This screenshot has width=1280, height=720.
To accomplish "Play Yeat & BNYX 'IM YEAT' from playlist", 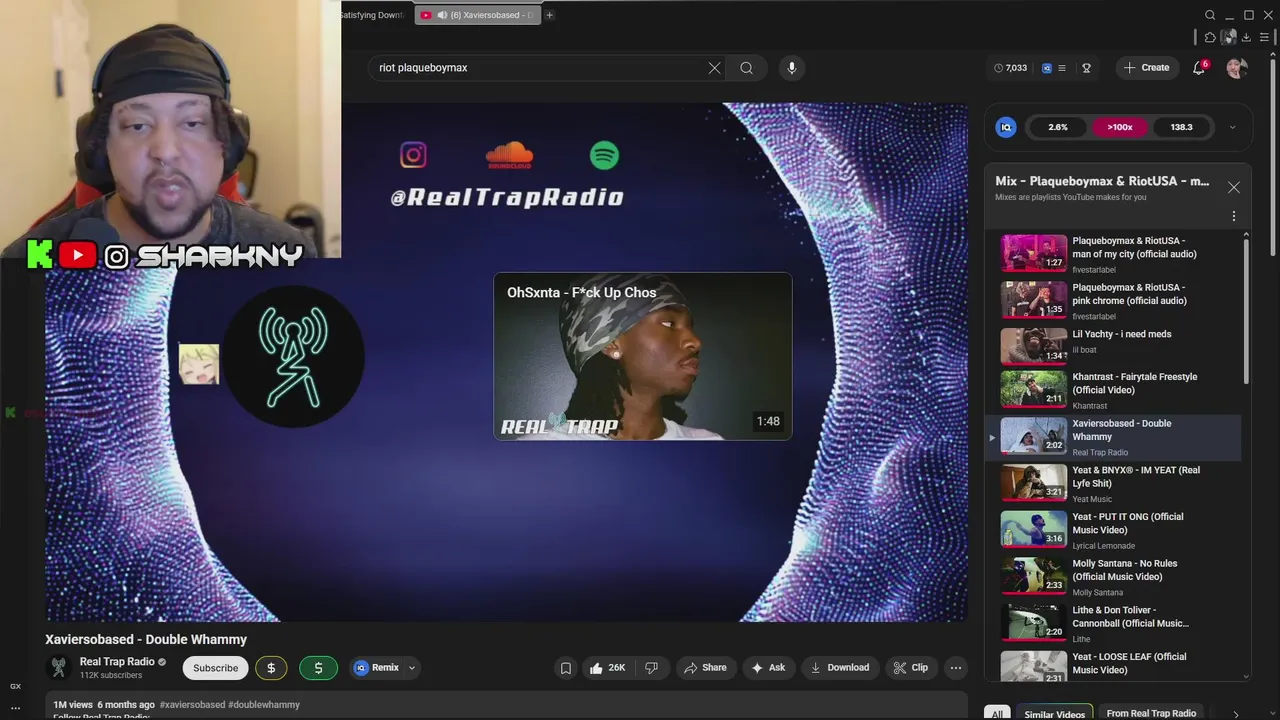I will (1120, 484).
